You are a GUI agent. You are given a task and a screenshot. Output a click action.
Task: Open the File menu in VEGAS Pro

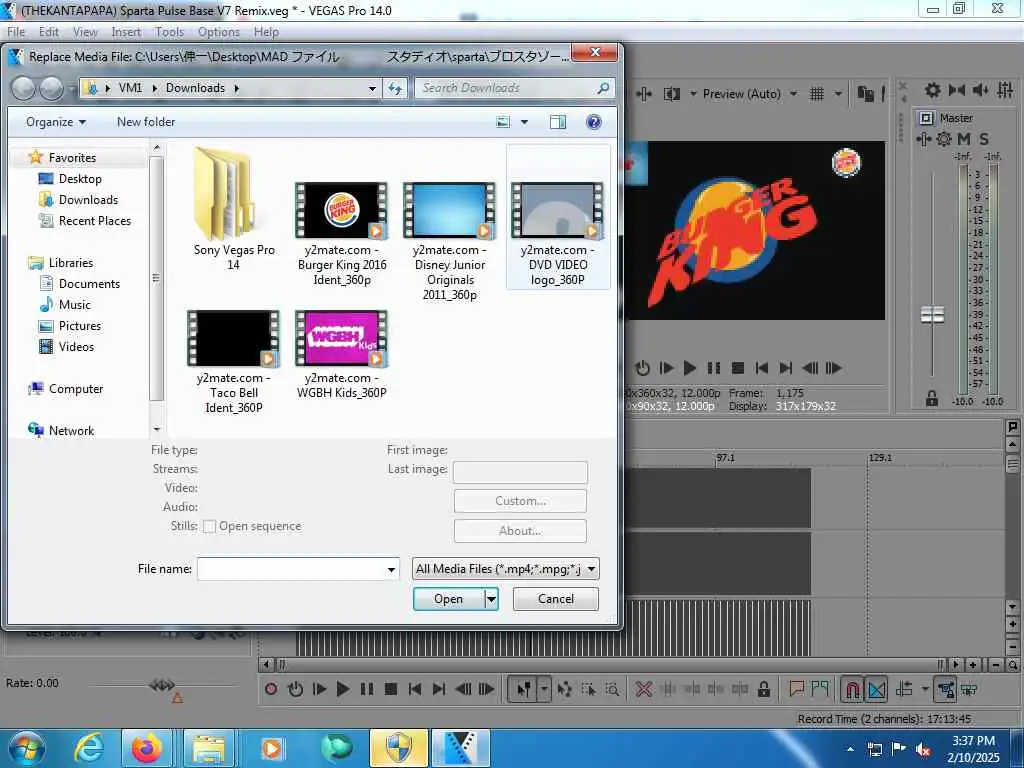[x=16, y=32]
